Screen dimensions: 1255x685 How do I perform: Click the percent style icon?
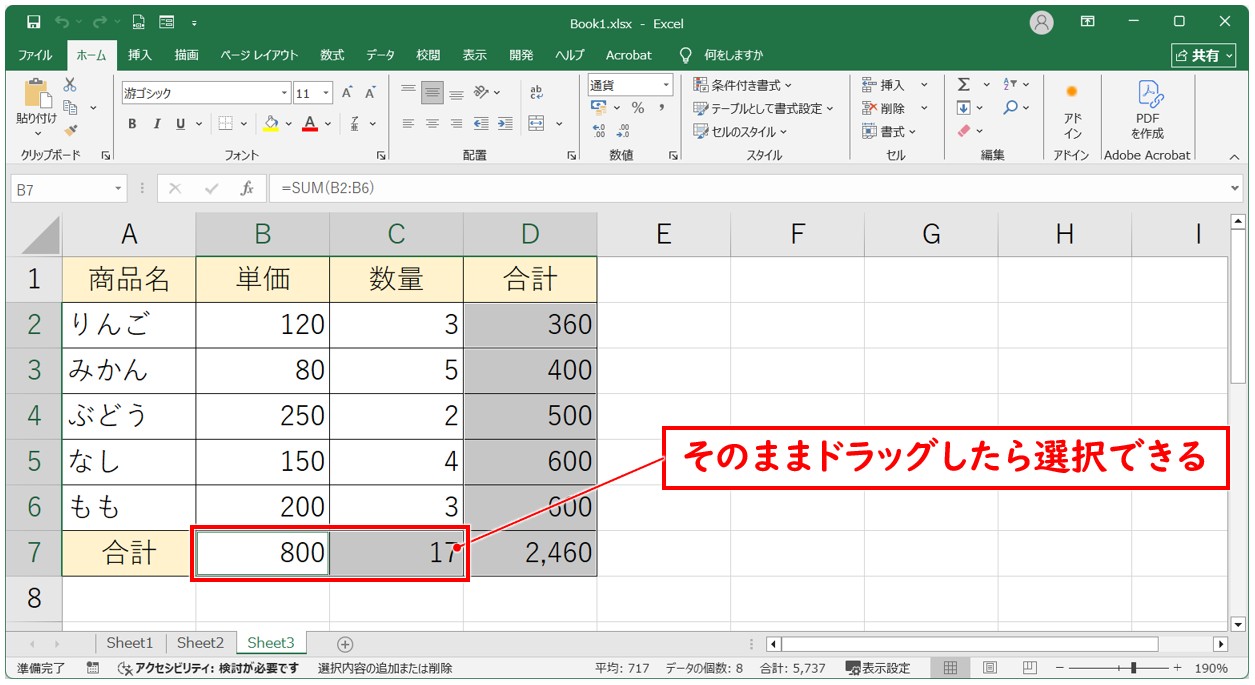[637, 108]
